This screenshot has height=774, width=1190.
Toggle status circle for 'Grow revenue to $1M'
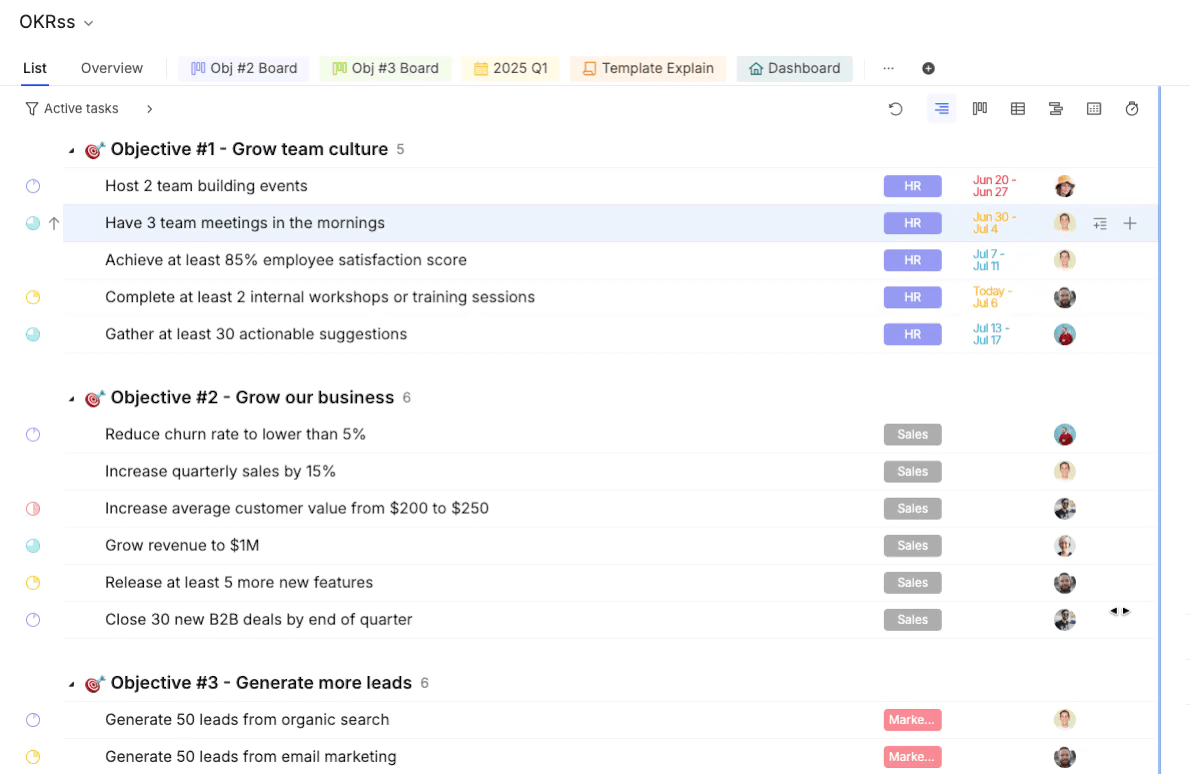[33, 546]
